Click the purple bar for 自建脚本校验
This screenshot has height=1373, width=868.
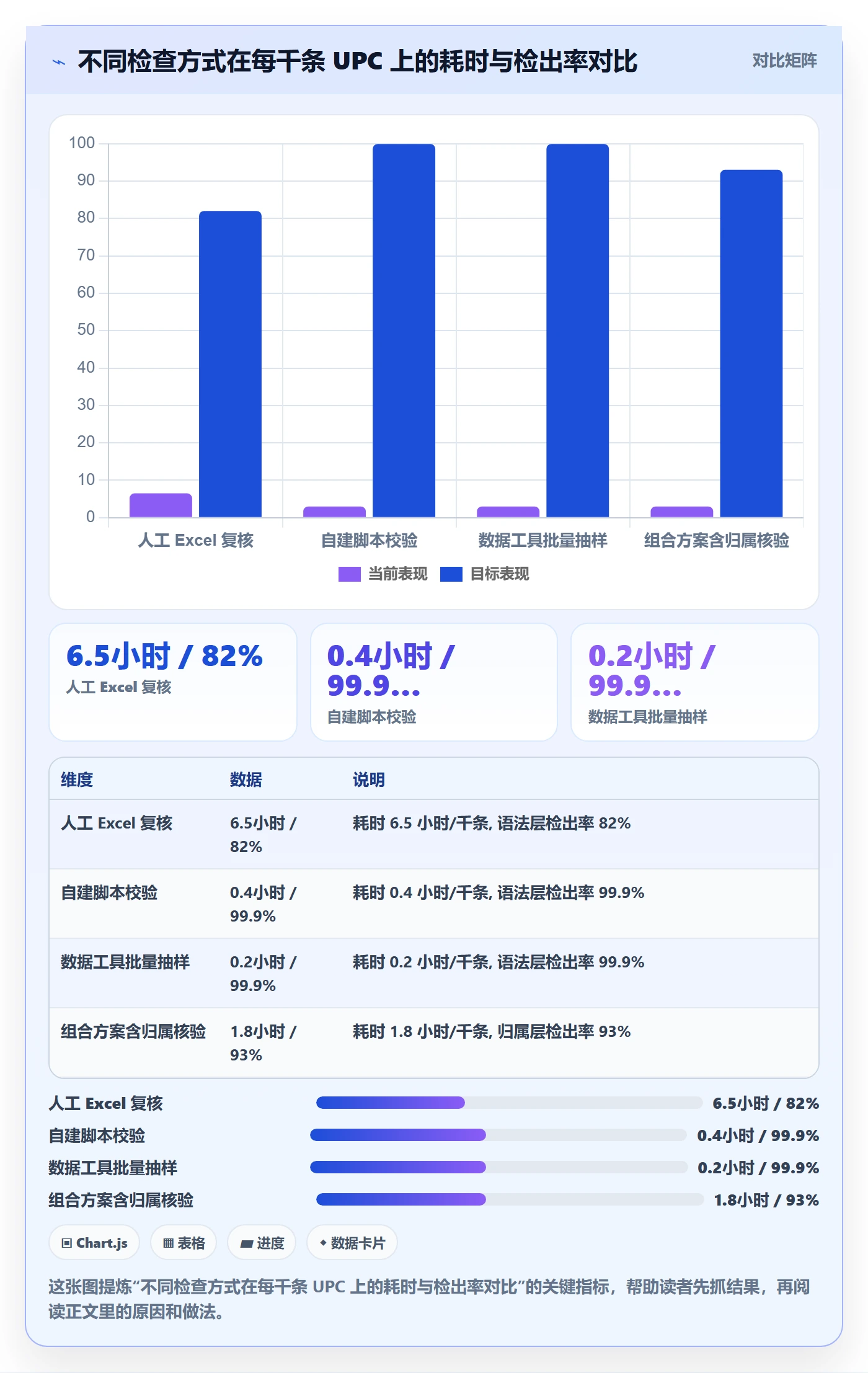point(334,512)
